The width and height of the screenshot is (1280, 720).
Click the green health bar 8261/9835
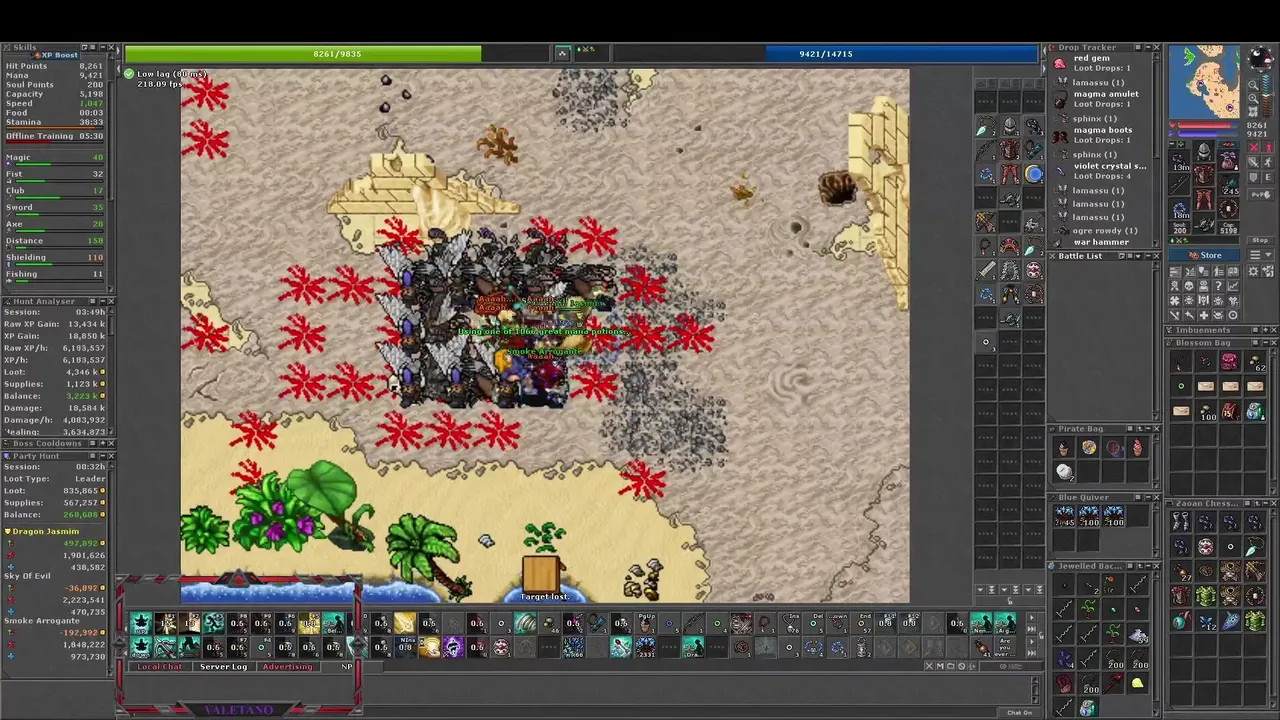[337, 54]
